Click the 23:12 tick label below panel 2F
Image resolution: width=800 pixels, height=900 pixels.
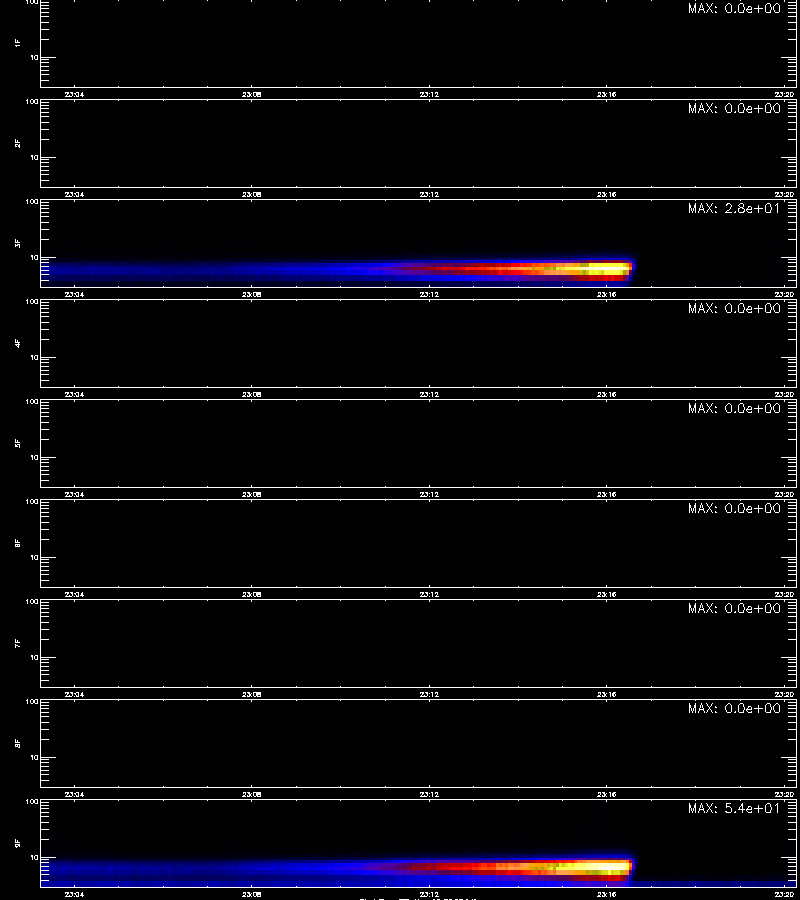[x=429, y=195]
